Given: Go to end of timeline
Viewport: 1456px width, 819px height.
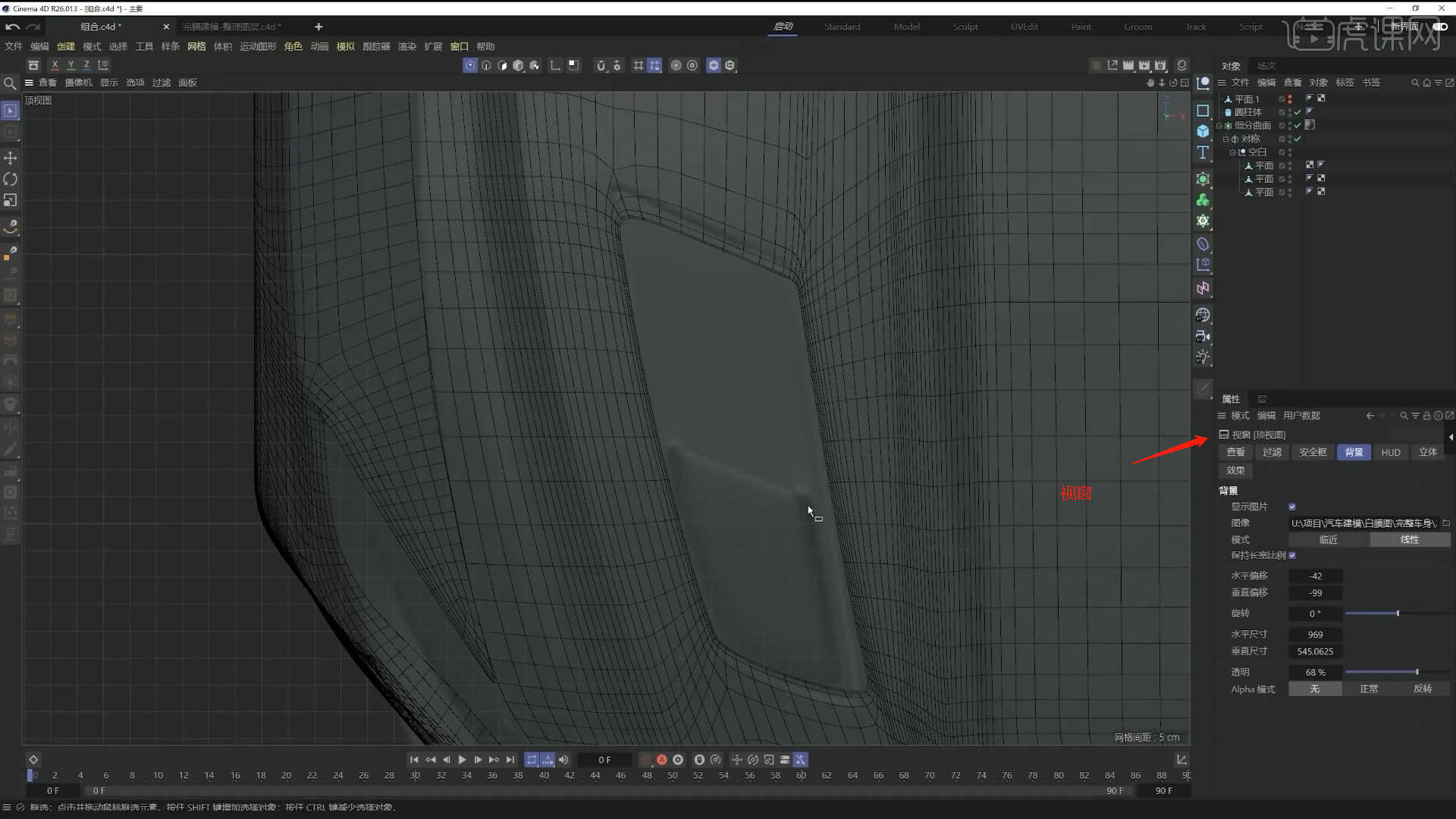Looking at the screenshot, I should 510,760.
